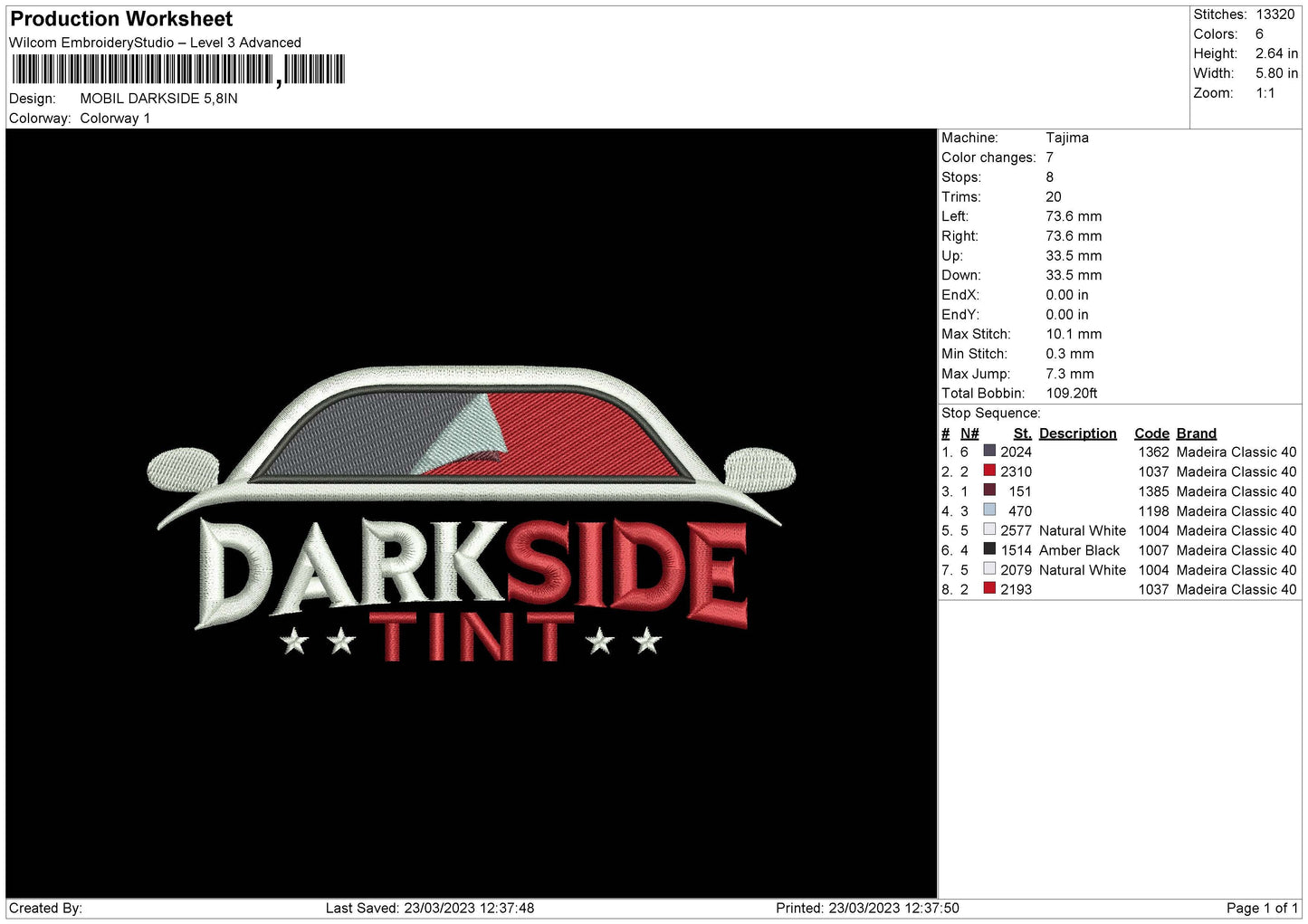
Task: Click code 1007 in the Amber Black row
Action: tap(1154, 550)
